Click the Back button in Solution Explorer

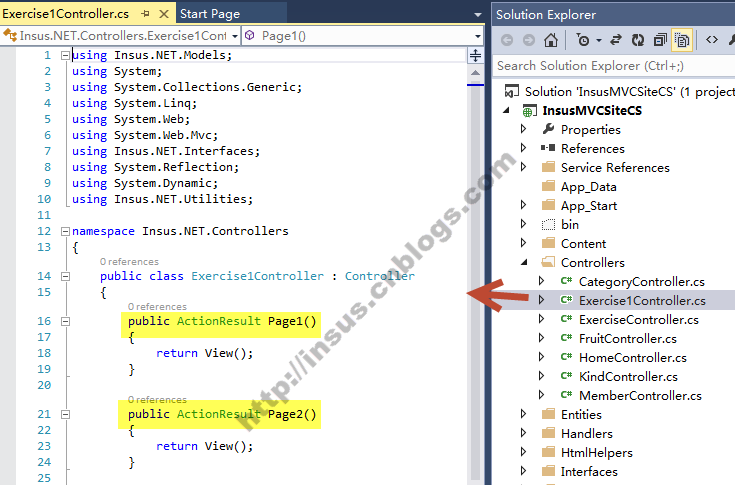coord(507,40)
